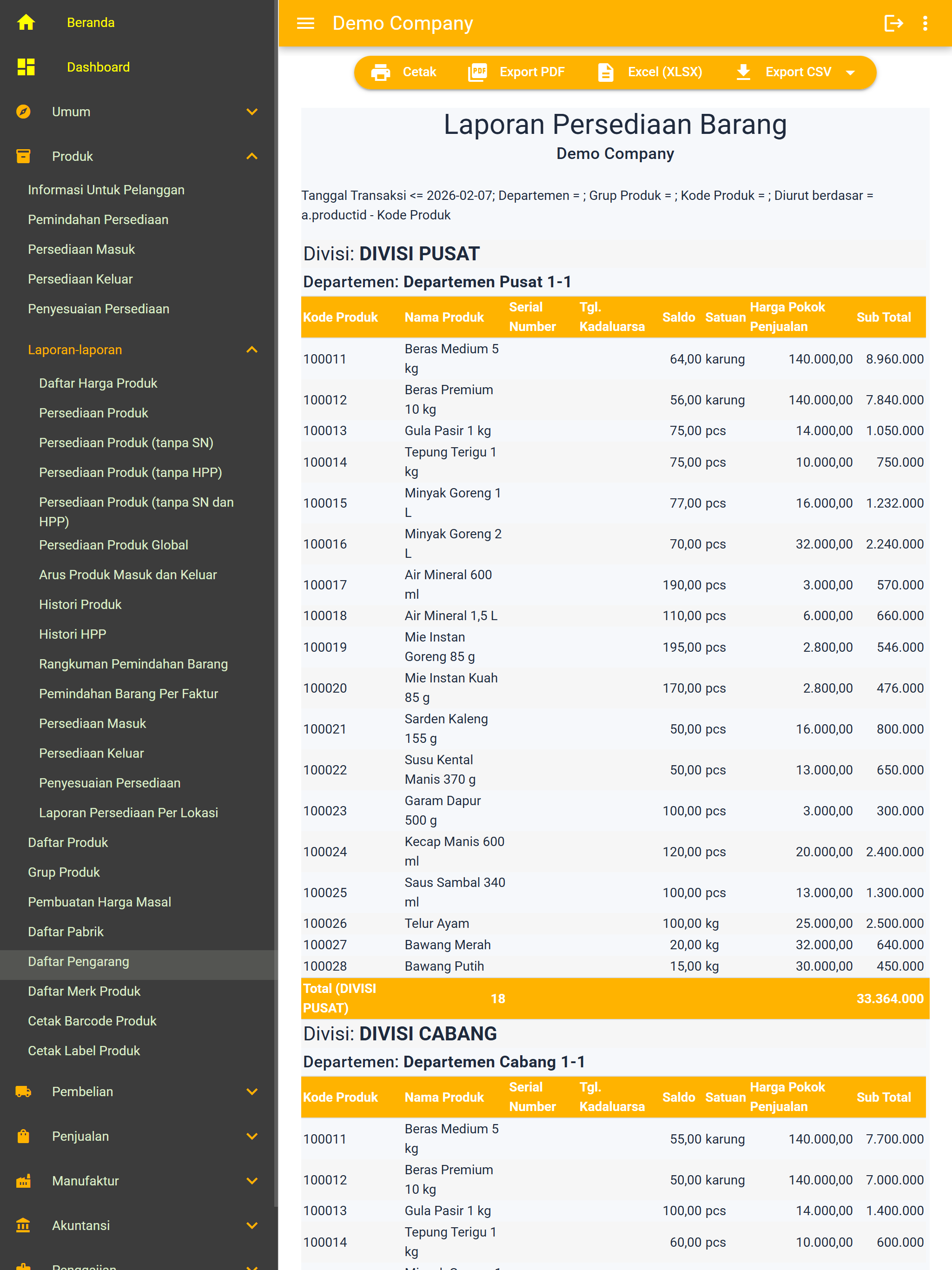Open Persediaan Produk (tanpa HPP) report
Viewport: 952px width, 1270px height.
130,473
